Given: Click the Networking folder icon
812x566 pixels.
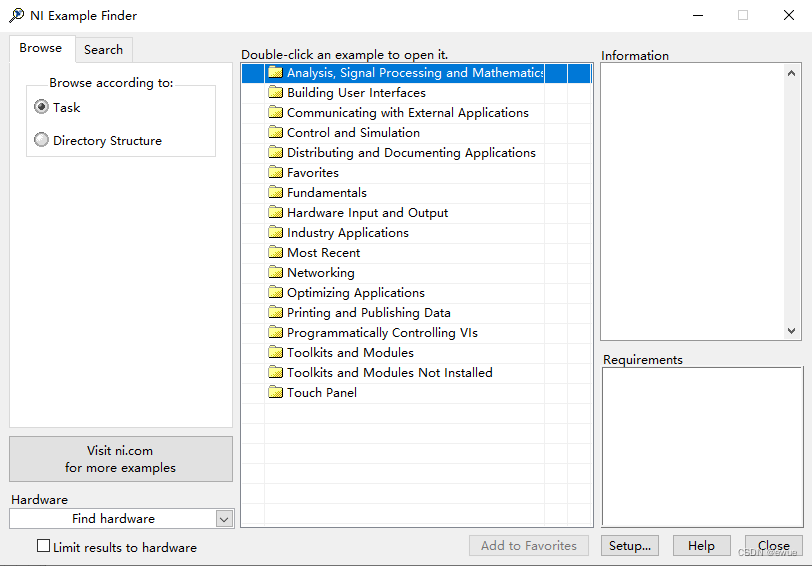Looking at the screenshot, I should point(276,272).
